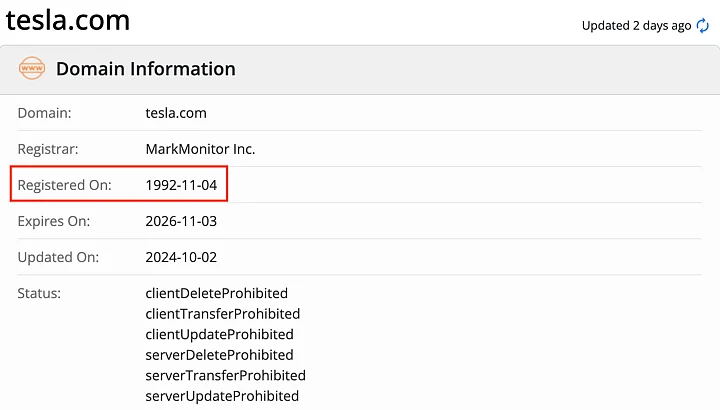The width and height of the screenshot is (720, 410).
Task: Click the Status label
Action: point(40,293)
